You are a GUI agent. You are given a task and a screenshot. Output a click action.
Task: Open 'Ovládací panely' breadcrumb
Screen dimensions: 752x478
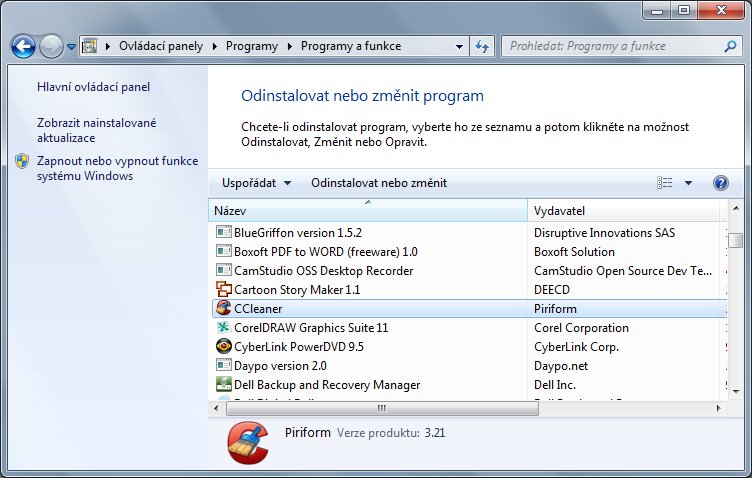[161, 46]
